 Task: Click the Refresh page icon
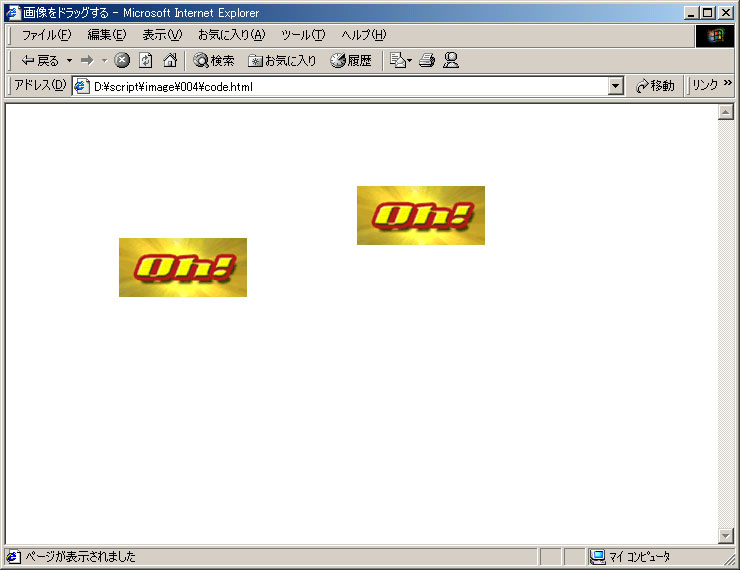[146, 60]
